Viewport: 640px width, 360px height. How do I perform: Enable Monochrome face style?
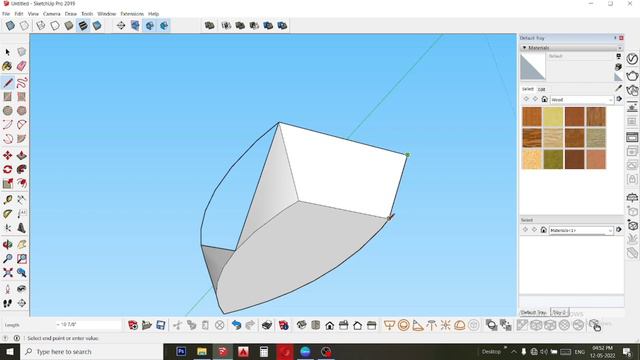97,26
